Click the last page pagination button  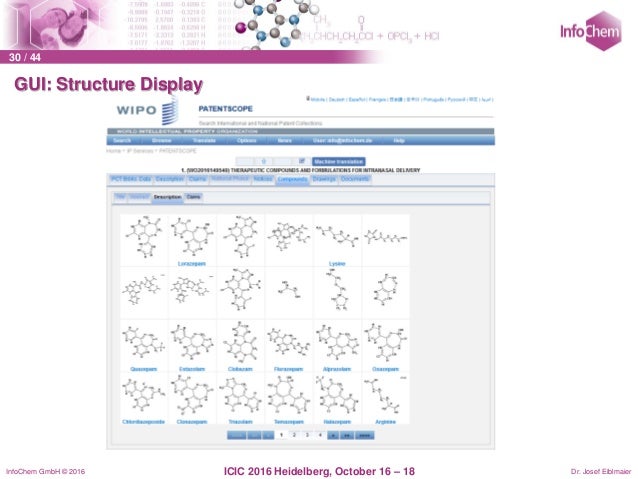[x=365, y=435]
